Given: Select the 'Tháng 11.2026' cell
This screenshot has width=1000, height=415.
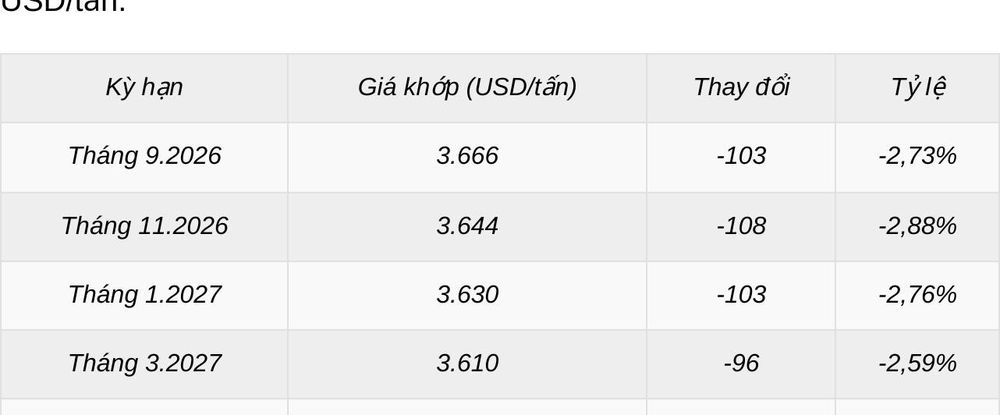Looking at the screenshot, I should (x=145, y=226).
